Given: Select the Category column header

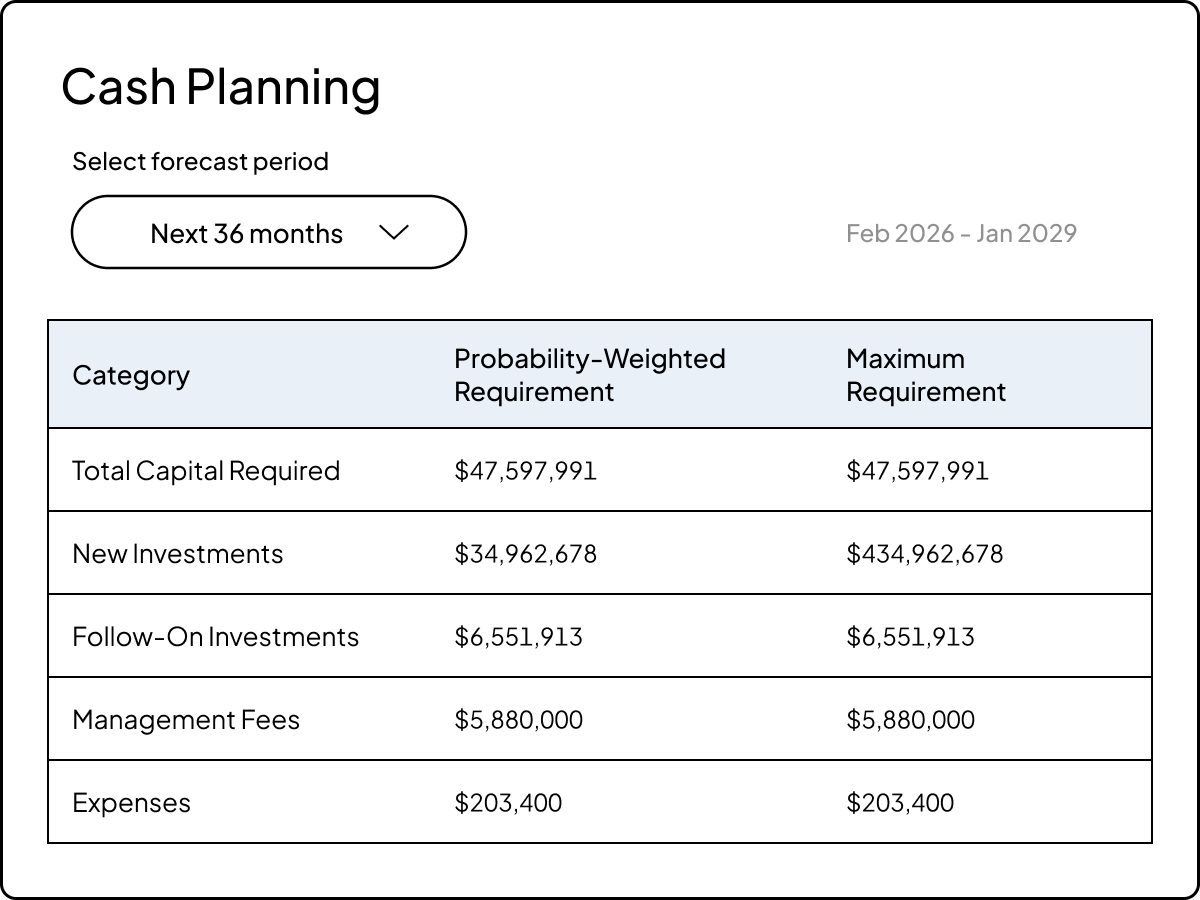Looking at the screenshot, I should pyautogui.click(x=131, y=375).
